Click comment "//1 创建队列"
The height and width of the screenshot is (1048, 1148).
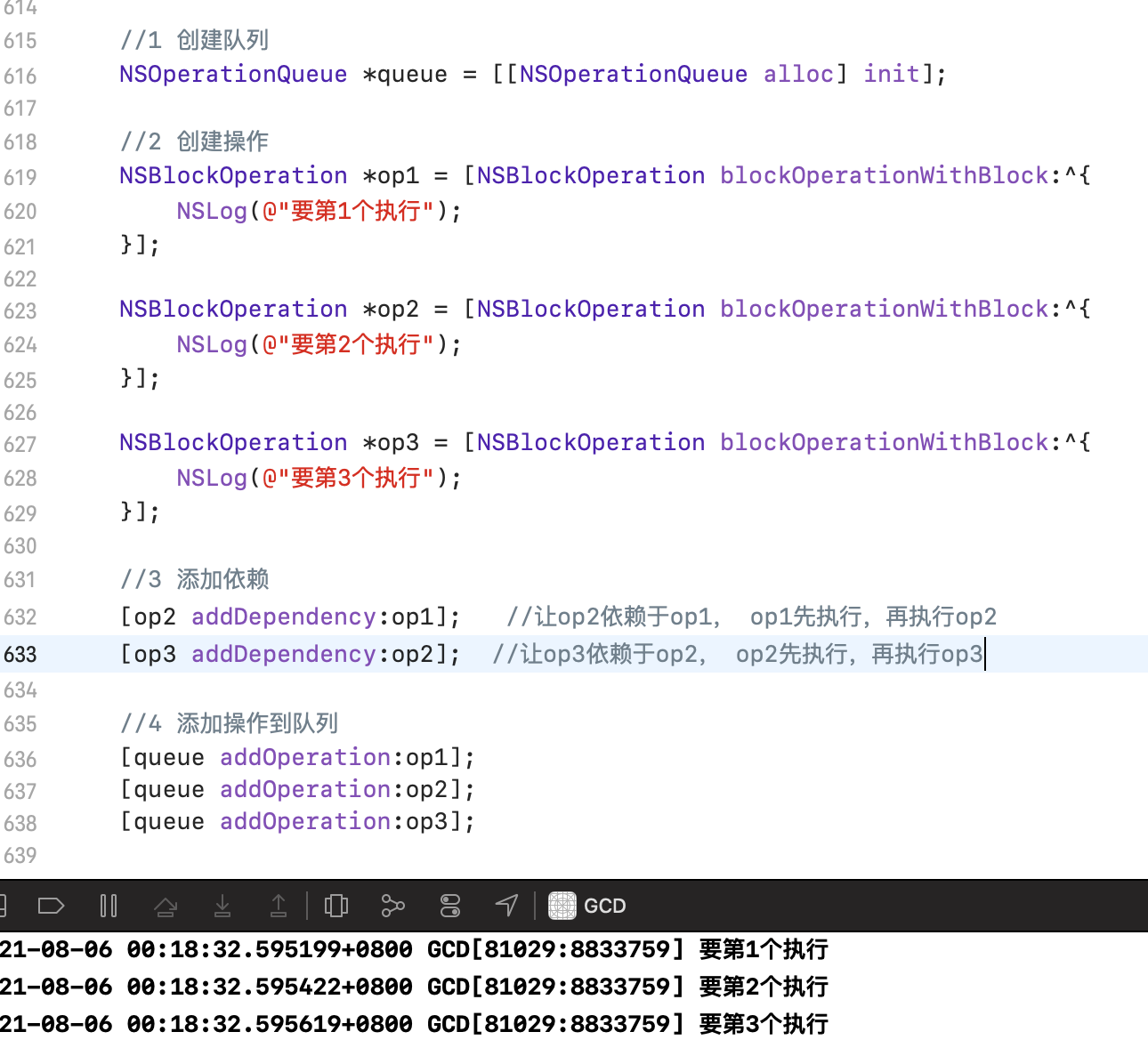pyautogui.click(x=194, y=40)
